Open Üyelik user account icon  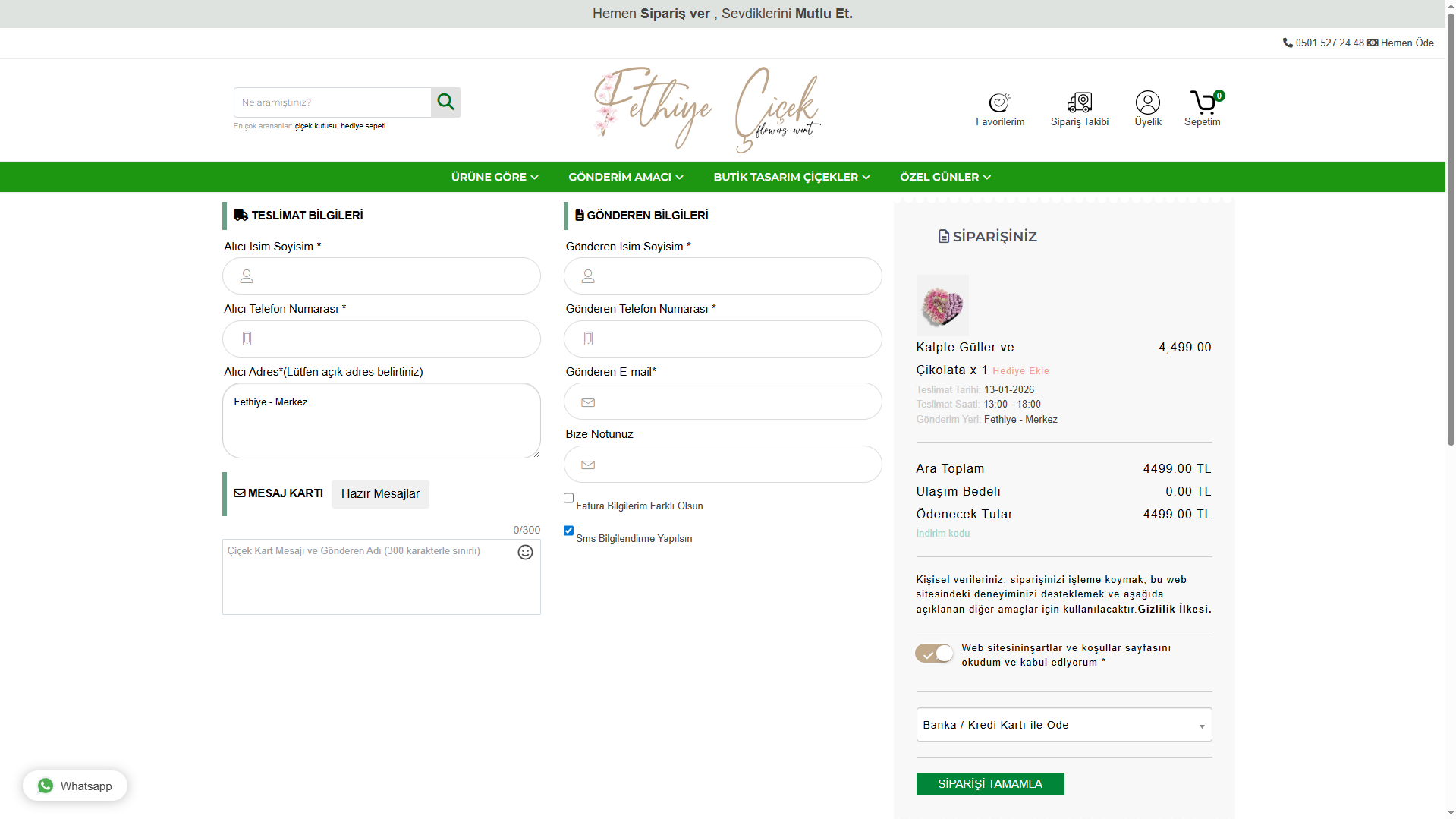[1147, 102]
